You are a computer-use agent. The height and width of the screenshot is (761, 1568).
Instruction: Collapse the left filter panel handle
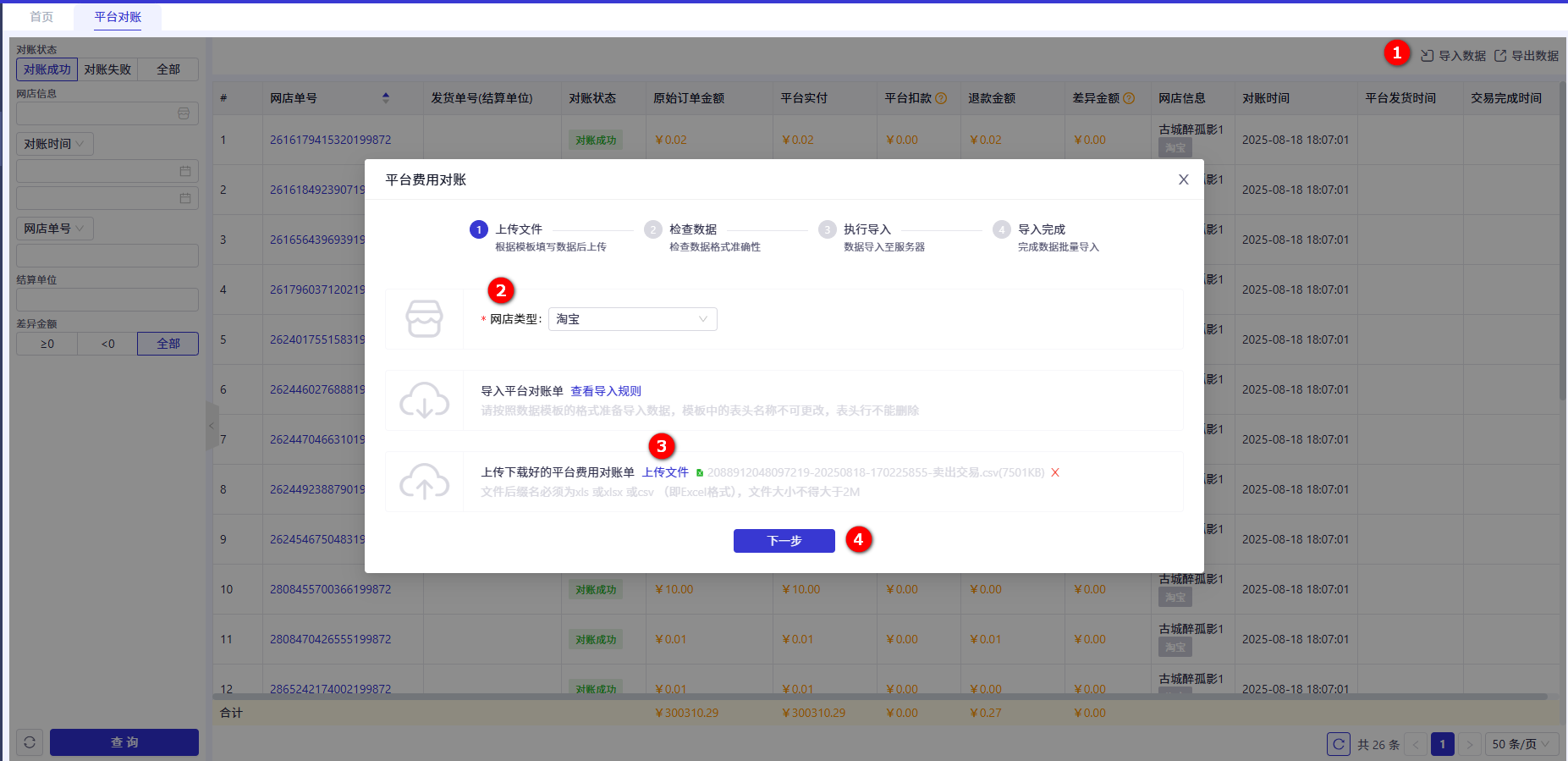(212, 425)
